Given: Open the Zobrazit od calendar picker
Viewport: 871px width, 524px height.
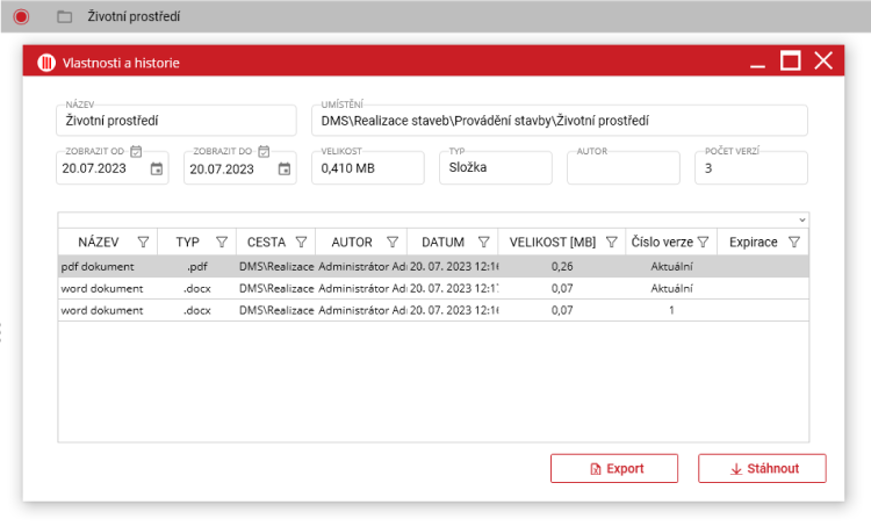Looking at the screenshot, I should pos(156,169).
